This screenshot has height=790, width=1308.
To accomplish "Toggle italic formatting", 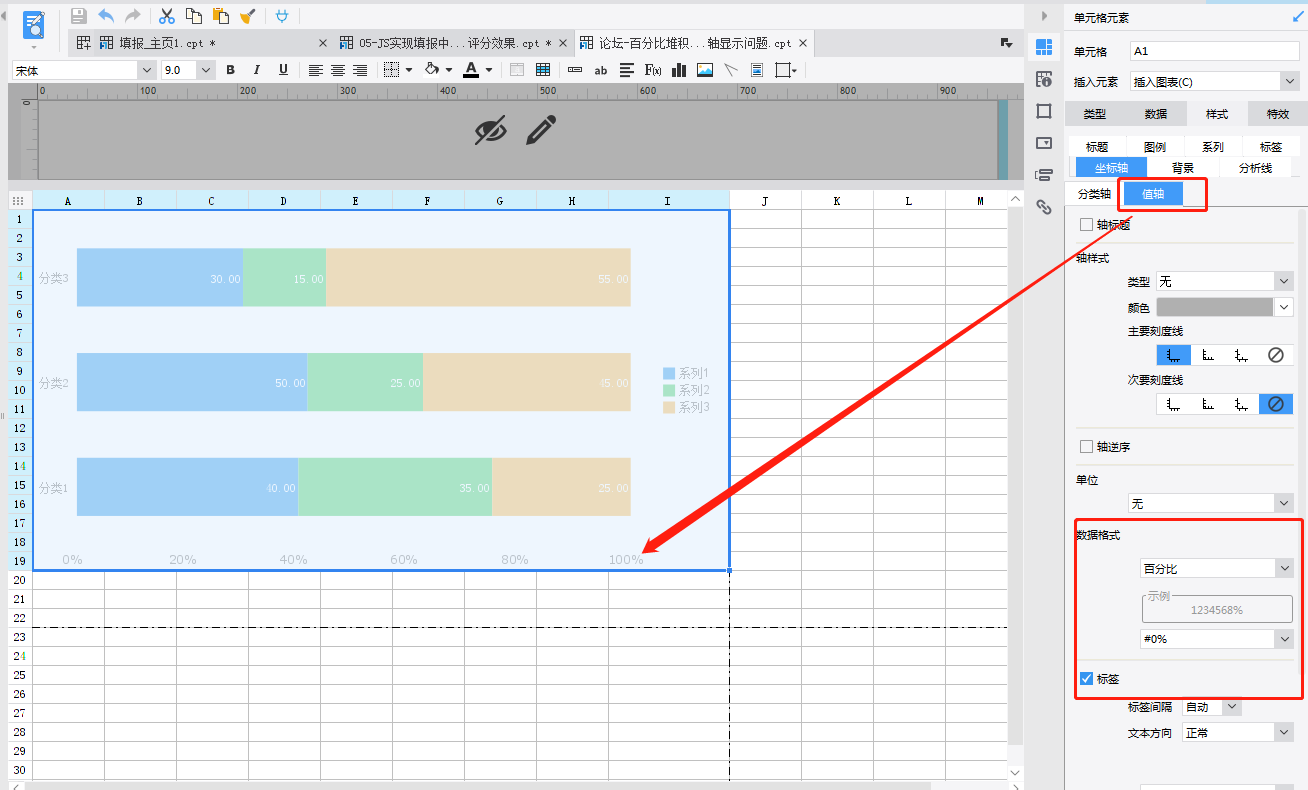I will coord(257,70).
